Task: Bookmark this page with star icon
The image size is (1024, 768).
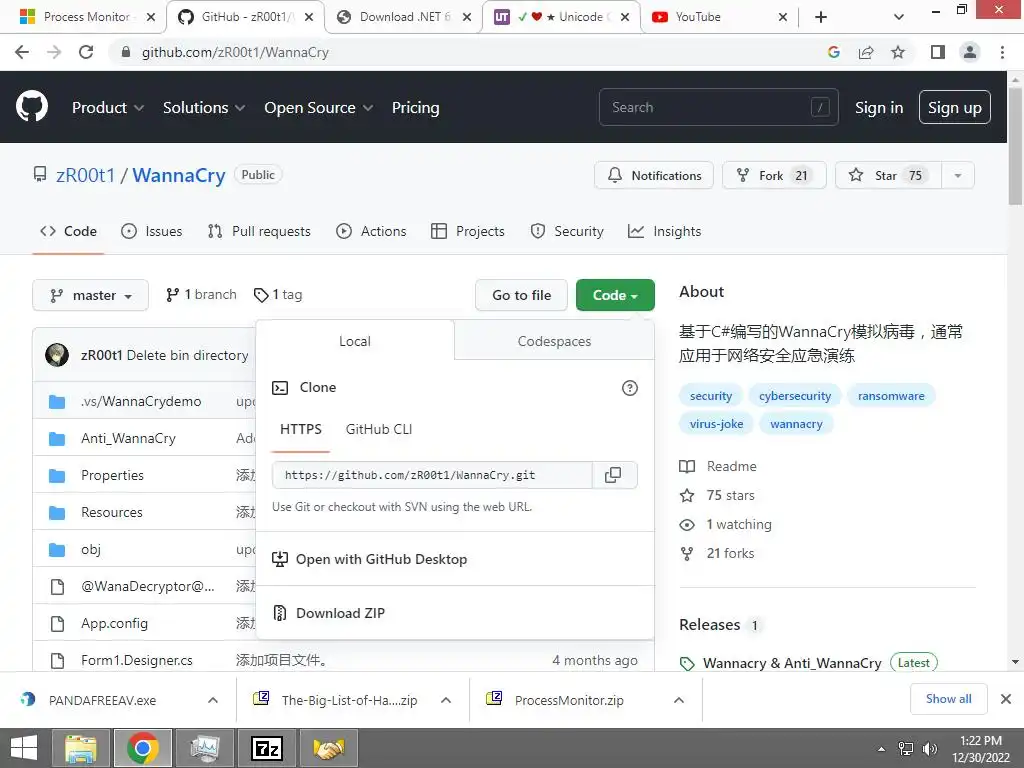Action: pyautogui.click(x=899, y=52)
